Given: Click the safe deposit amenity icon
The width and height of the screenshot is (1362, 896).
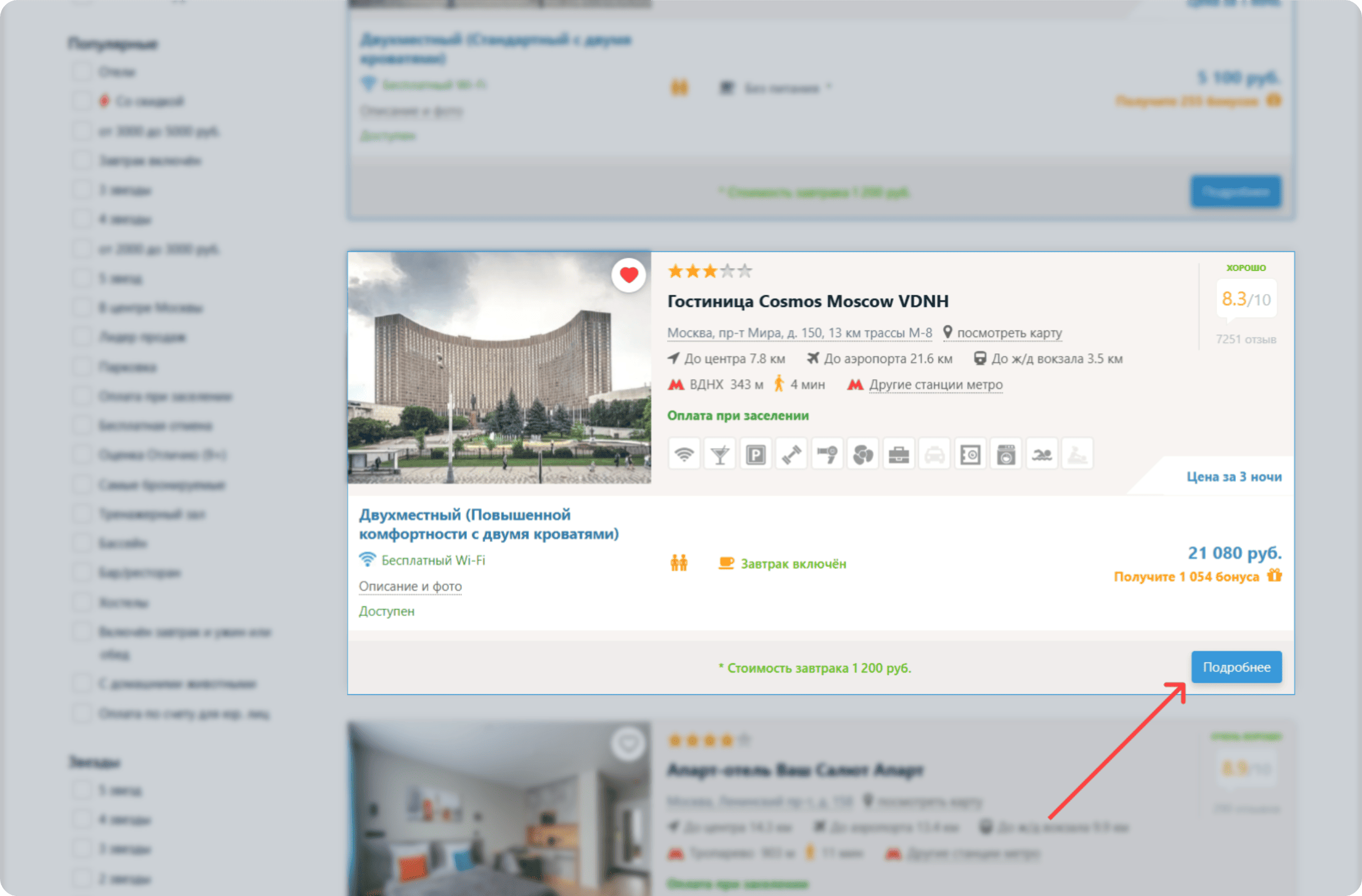Looking at the screenshot, I should tap(970, 455).
